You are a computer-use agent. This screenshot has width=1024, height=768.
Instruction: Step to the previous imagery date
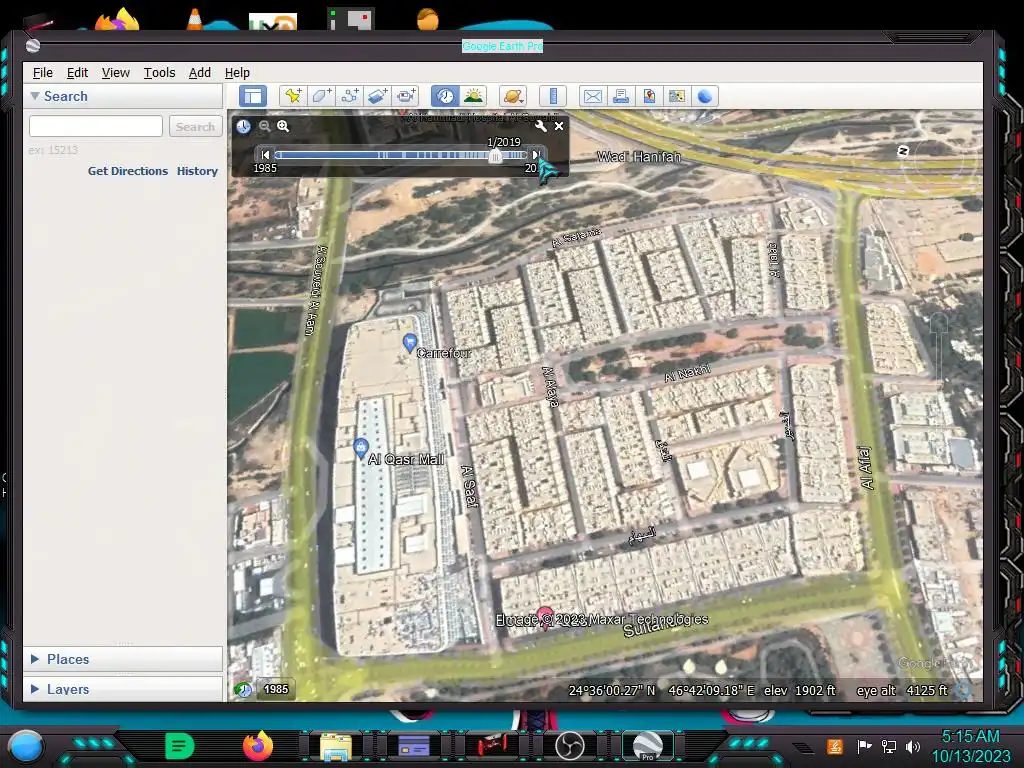(265, 155)
